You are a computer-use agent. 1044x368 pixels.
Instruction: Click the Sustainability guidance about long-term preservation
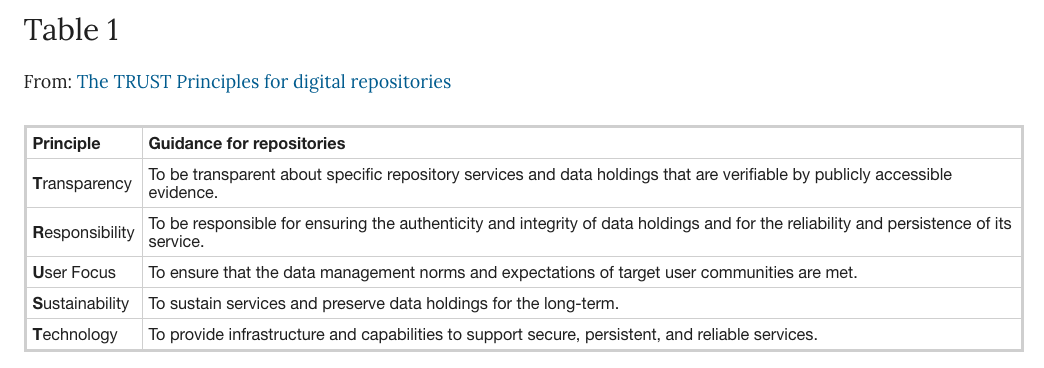click(384, 303)
